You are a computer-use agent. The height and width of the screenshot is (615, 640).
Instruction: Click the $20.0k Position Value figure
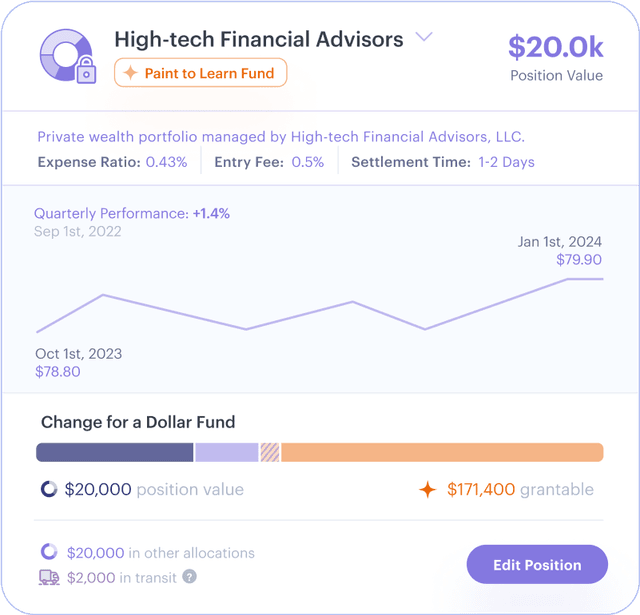tap(555, 47)
